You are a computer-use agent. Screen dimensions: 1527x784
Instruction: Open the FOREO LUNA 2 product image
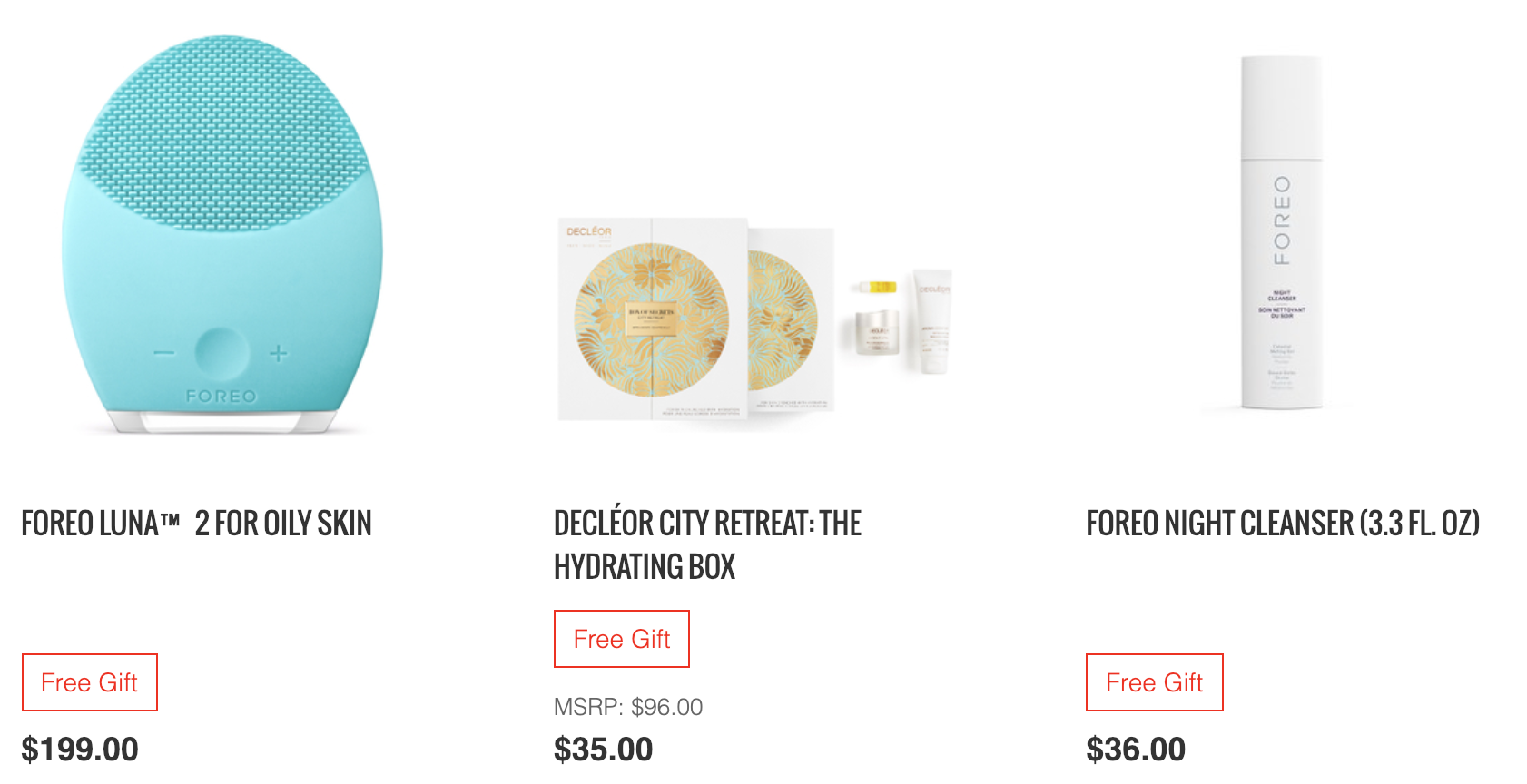222,235
